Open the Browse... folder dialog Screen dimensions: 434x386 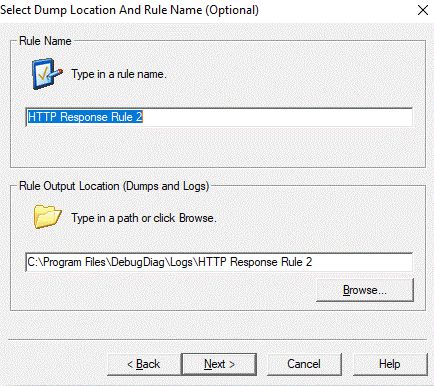point(365,290)
